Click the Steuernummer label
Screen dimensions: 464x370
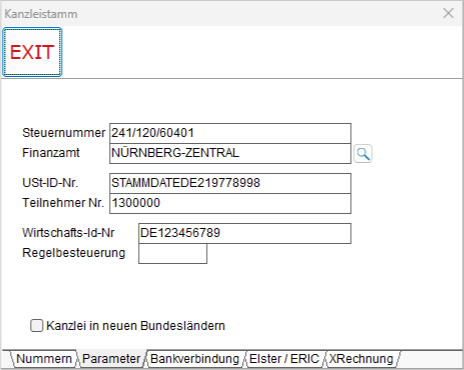(x=64, y=133)
